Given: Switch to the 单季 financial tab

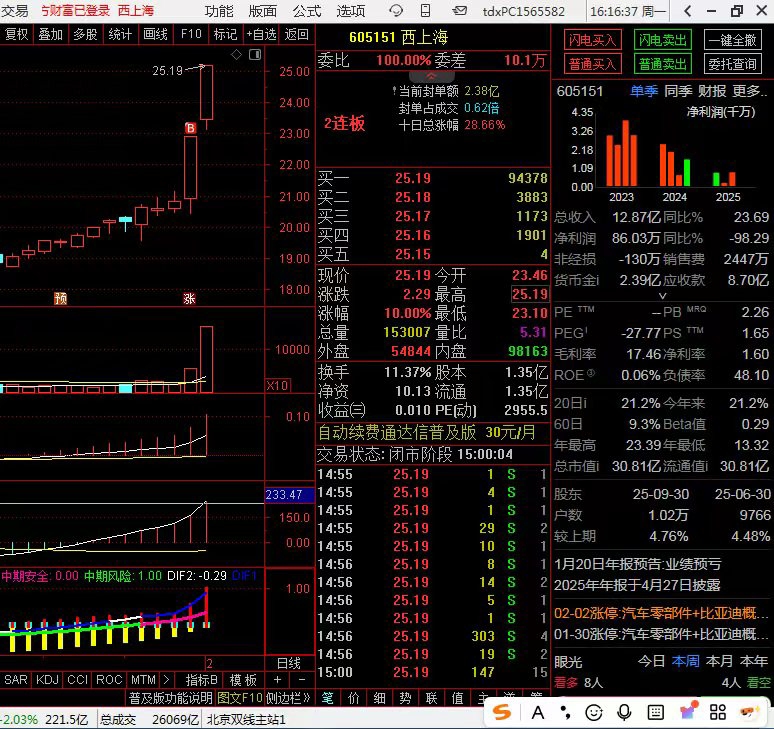Looking at the screenshot, I should (x=644, y=91).
